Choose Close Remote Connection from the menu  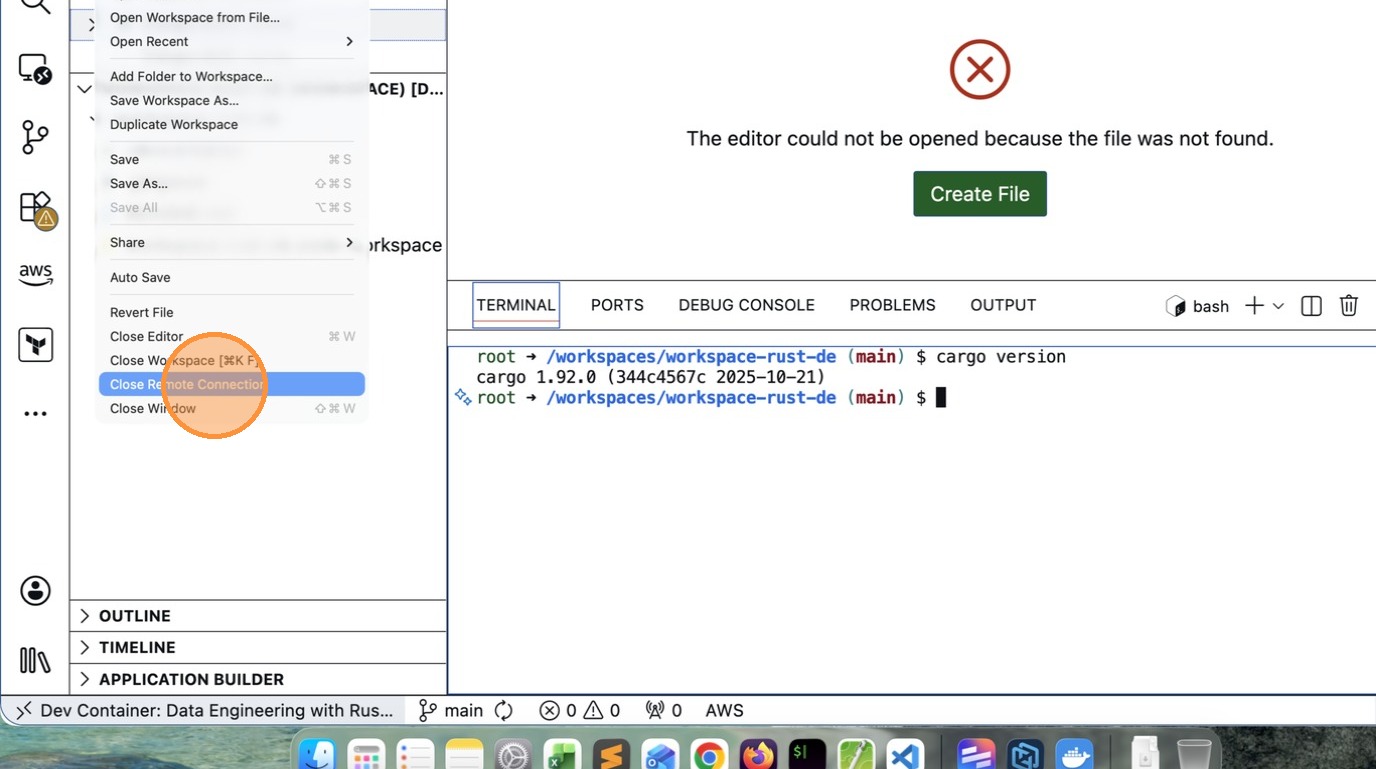231,384
